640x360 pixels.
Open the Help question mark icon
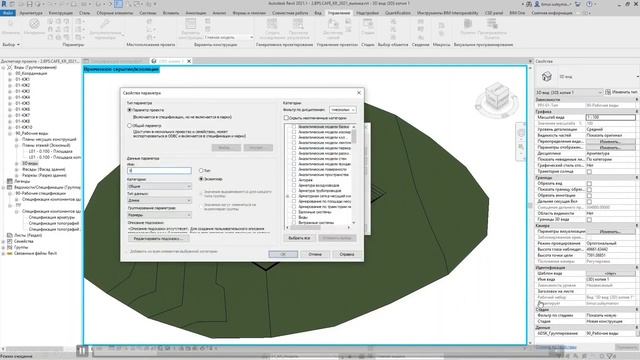[589, 4]
